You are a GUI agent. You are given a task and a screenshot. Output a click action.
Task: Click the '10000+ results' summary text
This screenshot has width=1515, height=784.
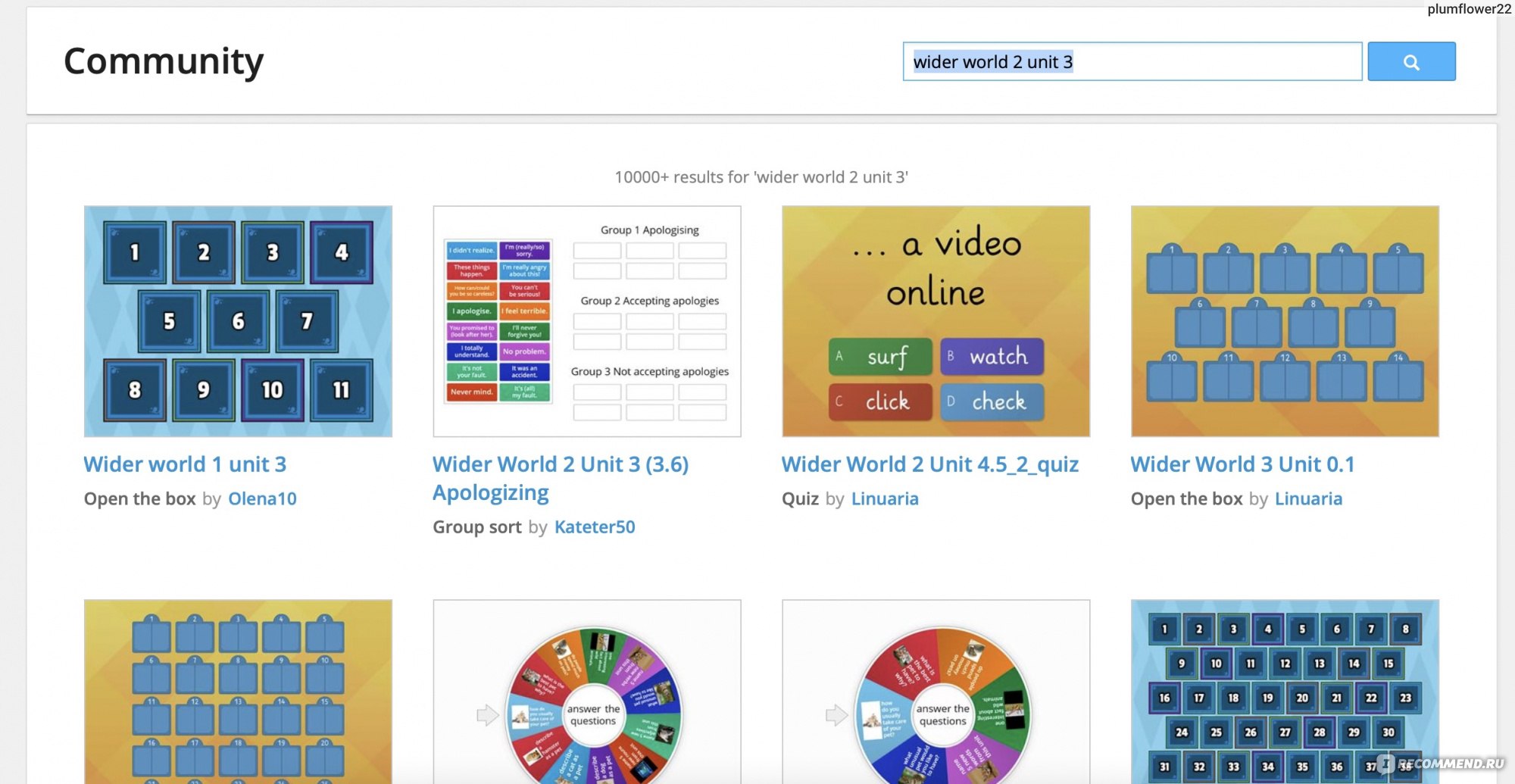[x=761, y=177]
